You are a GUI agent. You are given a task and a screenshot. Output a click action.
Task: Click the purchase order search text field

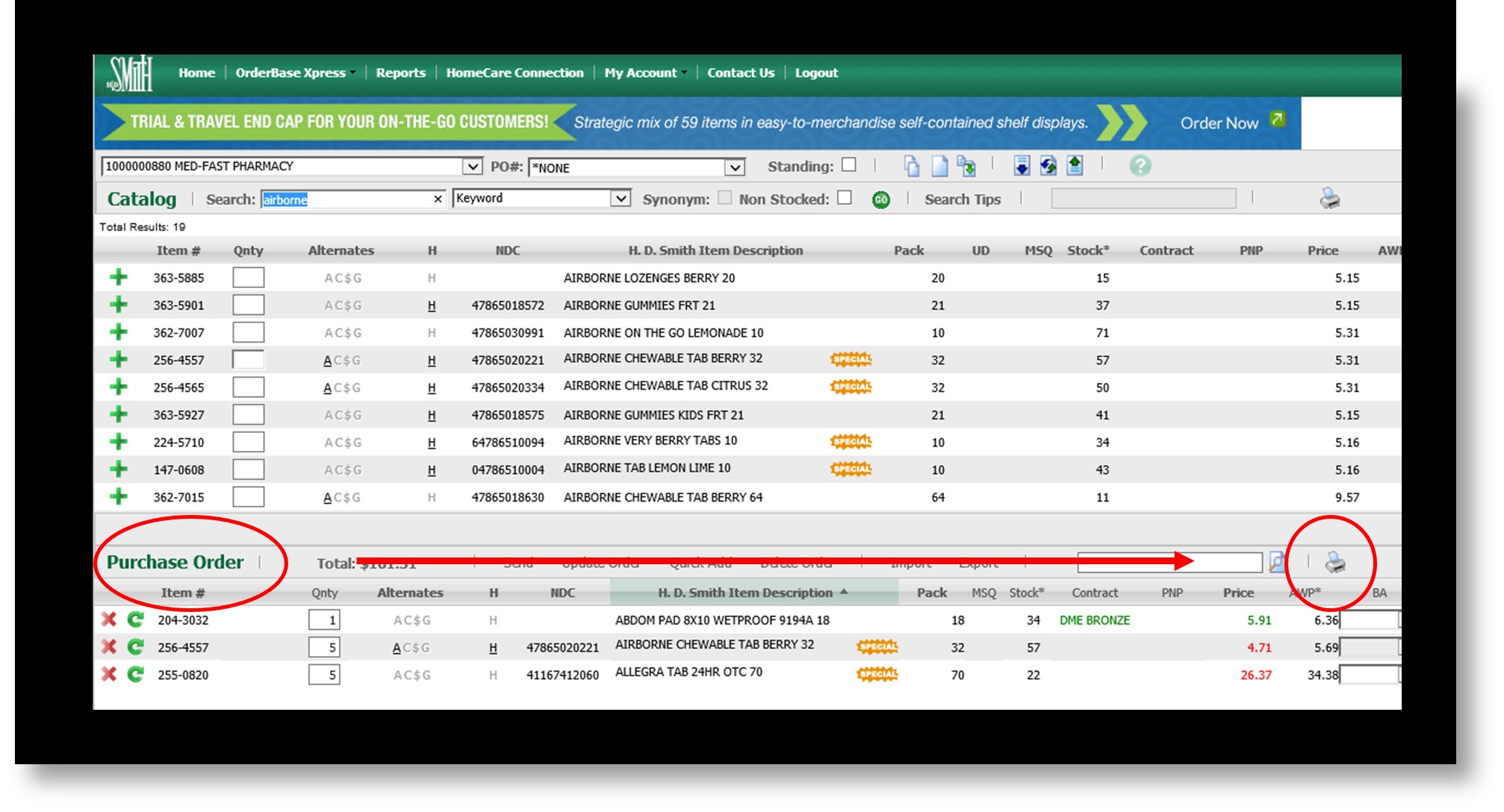point(1170,562)
